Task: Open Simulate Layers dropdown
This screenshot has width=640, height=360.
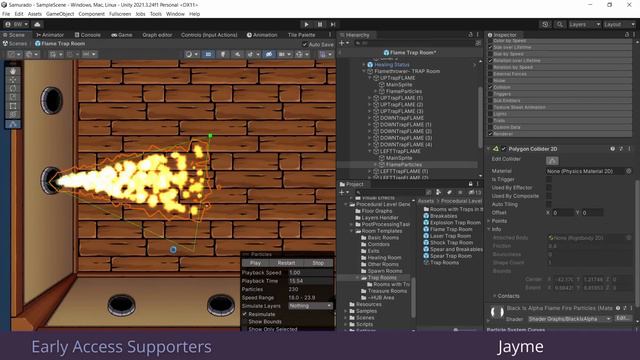Action: coord(310,306)
